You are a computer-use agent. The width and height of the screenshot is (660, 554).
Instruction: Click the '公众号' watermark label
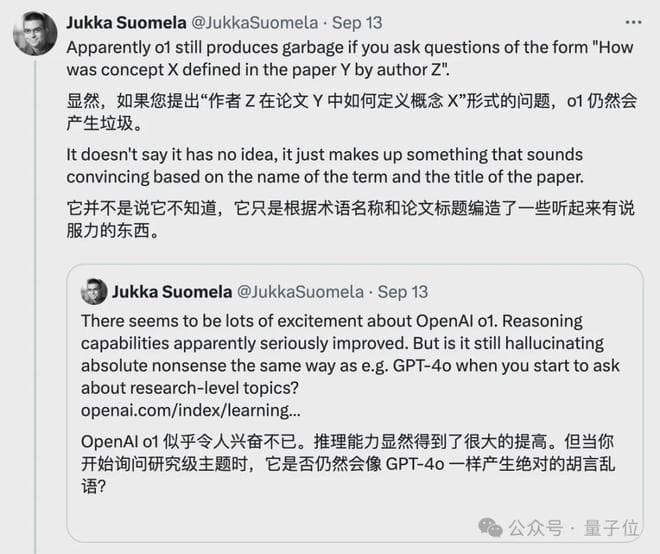[x=535, y=526]
